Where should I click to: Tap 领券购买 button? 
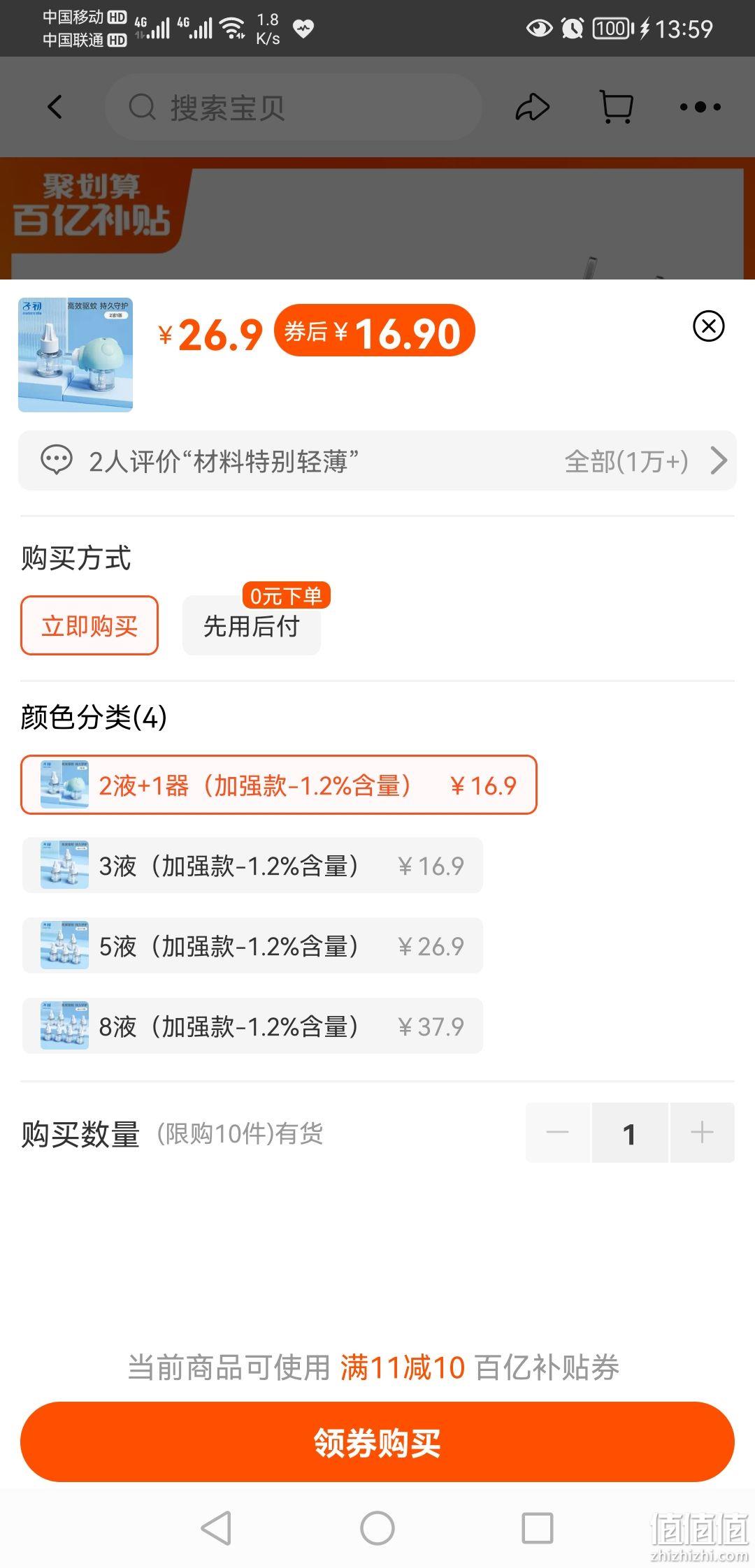[377, 1442]
